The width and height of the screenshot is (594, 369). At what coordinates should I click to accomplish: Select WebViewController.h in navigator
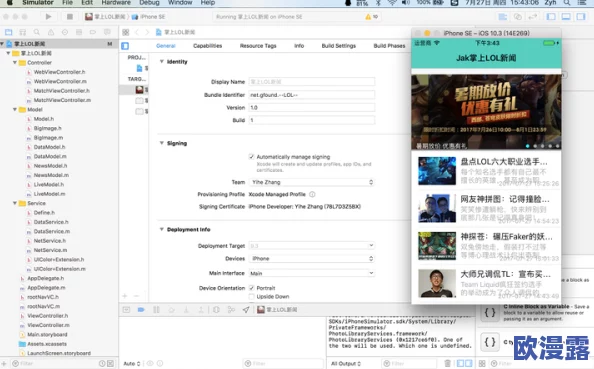tap(59, 72)
